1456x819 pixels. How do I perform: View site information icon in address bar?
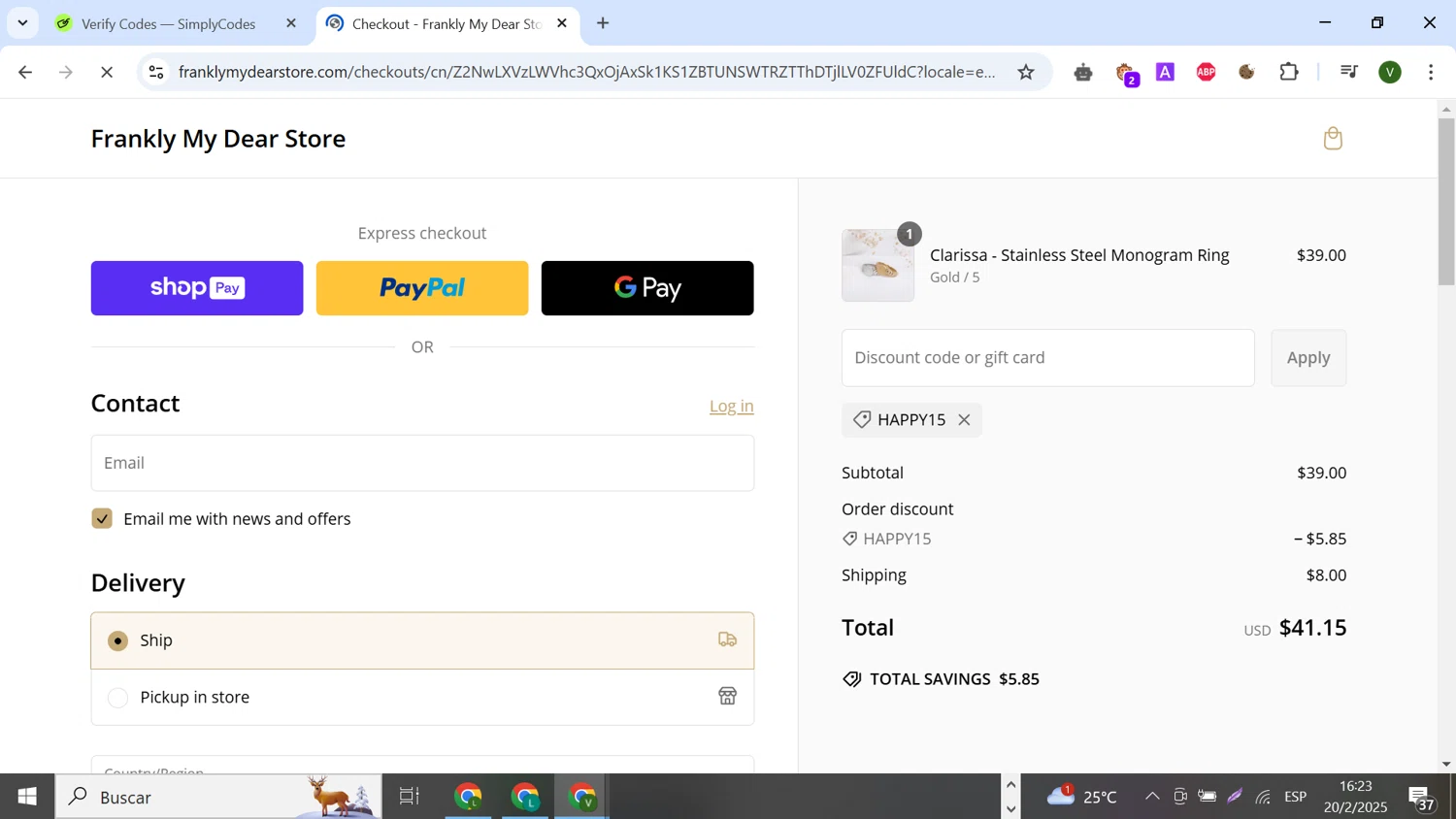[x=156, y=72]
